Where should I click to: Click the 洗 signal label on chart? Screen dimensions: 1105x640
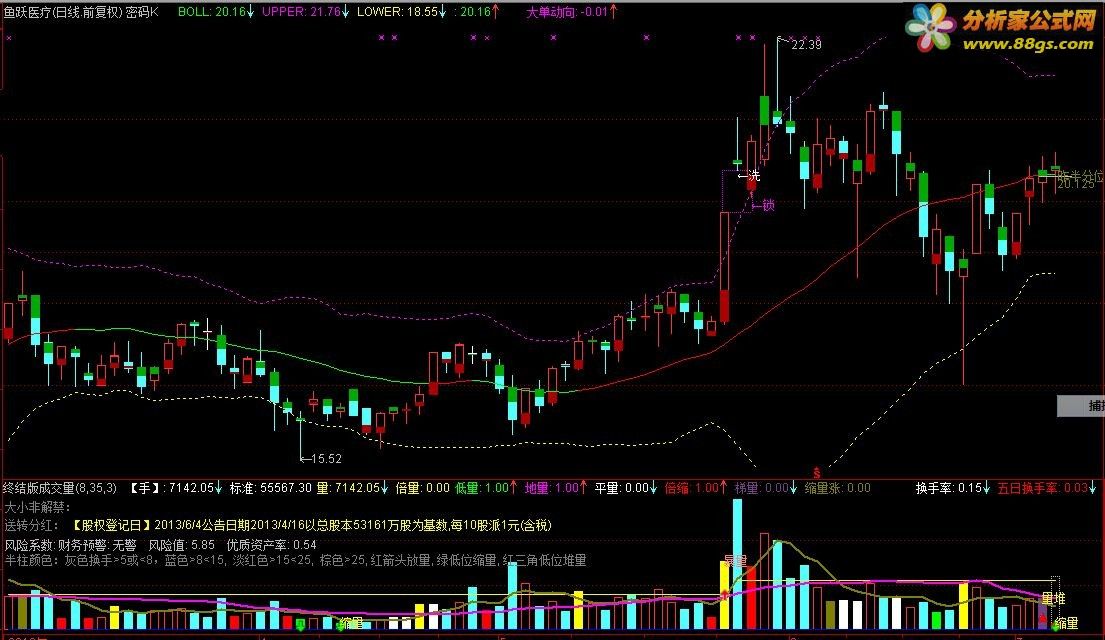click(755, 175)
